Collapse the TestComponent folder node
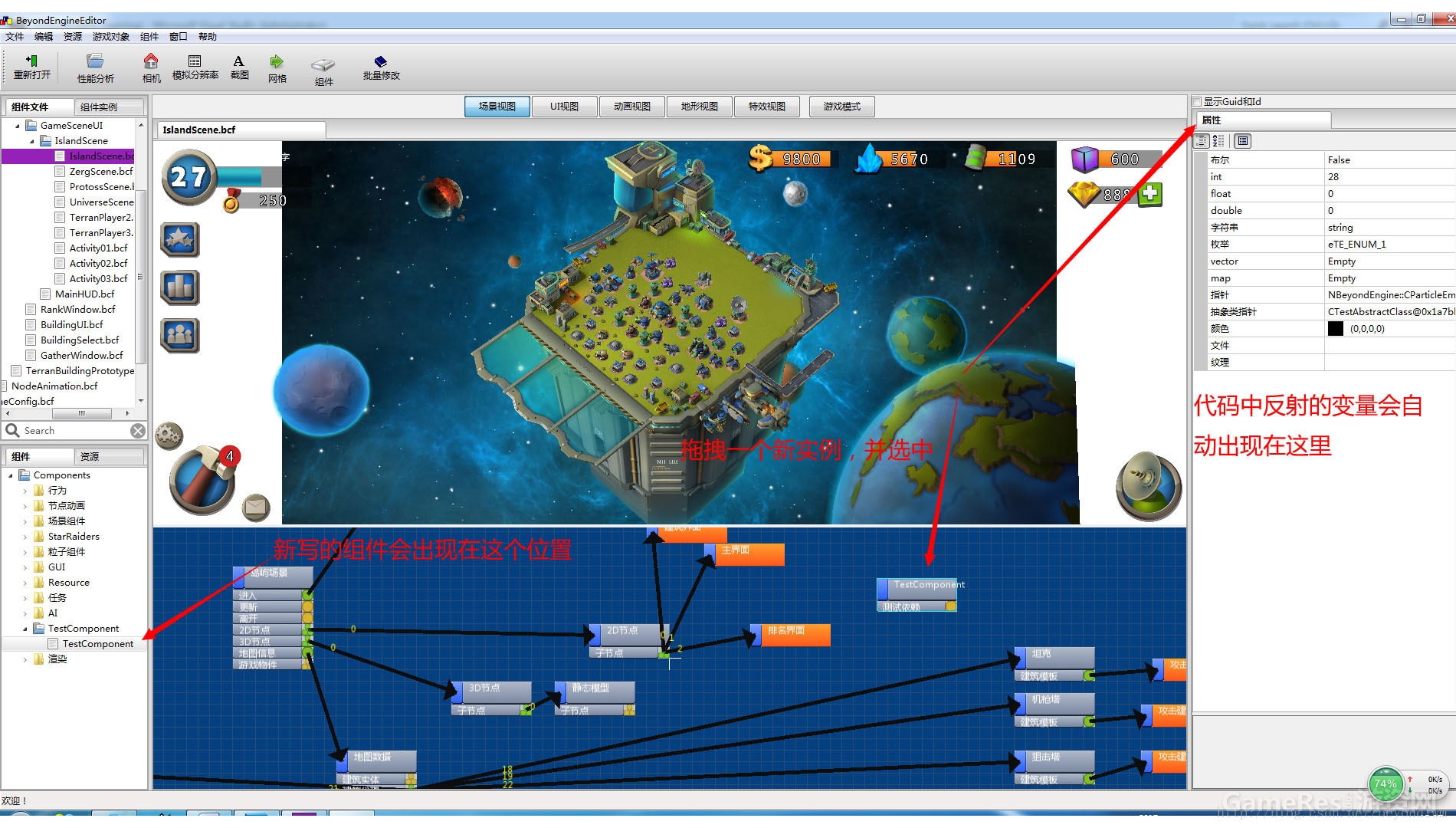1456x828 pixels. click(x=25, y=629)
